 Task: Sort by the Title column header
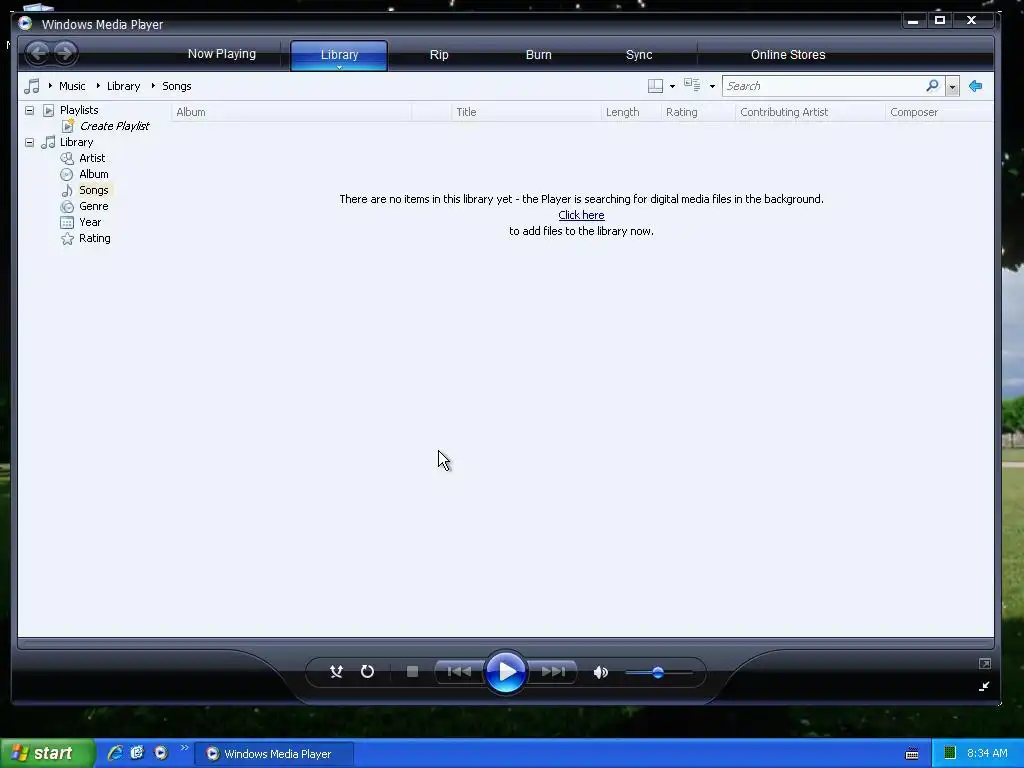(526, 112)
